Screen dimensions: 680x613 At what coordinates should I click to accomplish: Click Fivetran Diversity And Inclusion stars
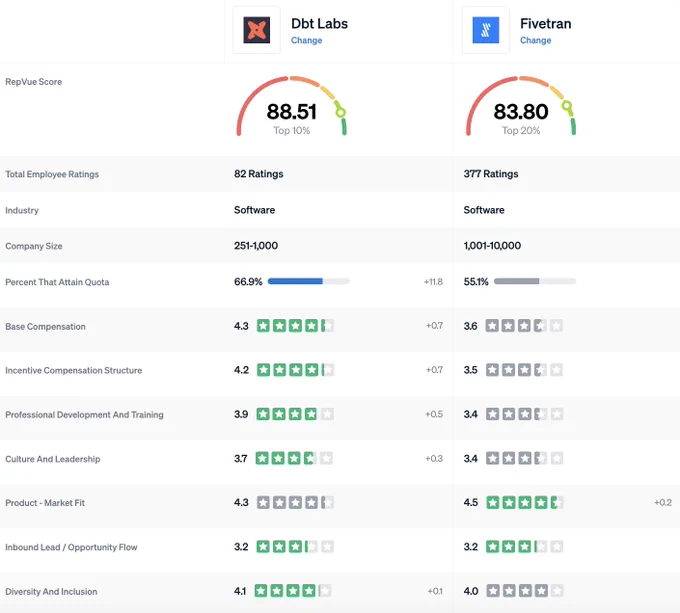(525, 591)
